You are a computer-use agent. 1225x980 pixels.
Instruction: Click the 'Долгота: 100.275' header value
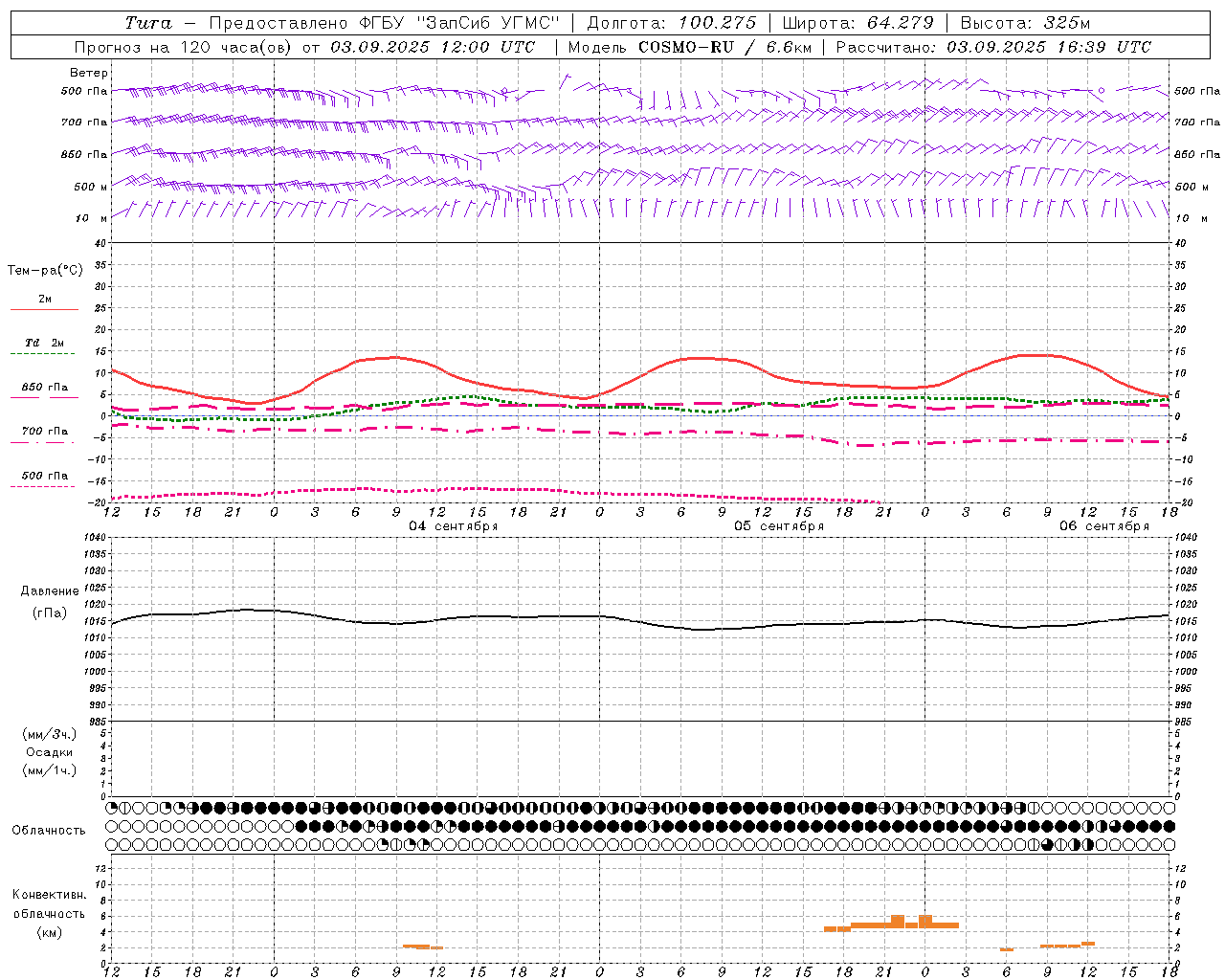672,23
